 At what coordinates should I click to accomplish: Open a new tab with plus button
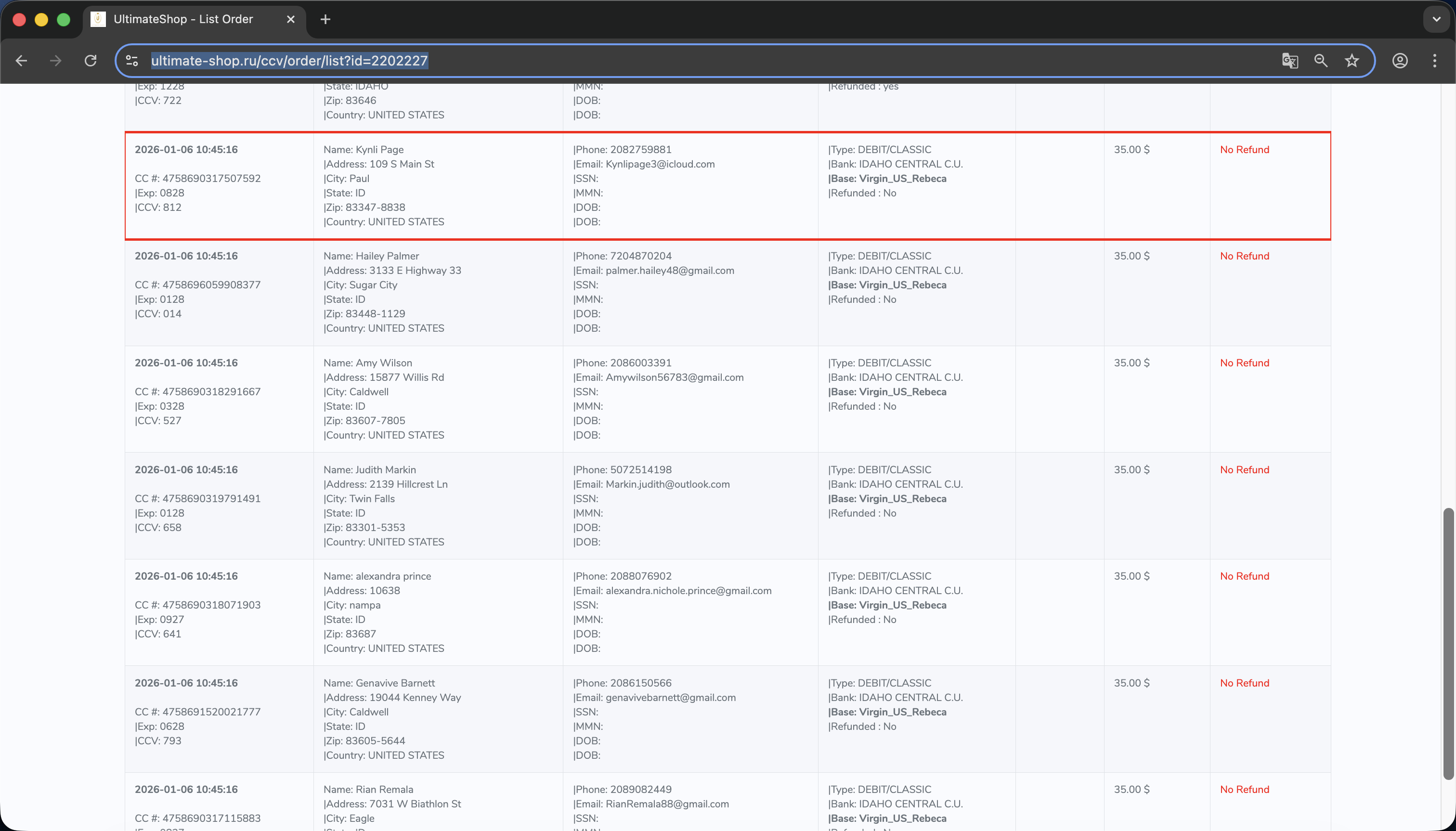(325, 19)
